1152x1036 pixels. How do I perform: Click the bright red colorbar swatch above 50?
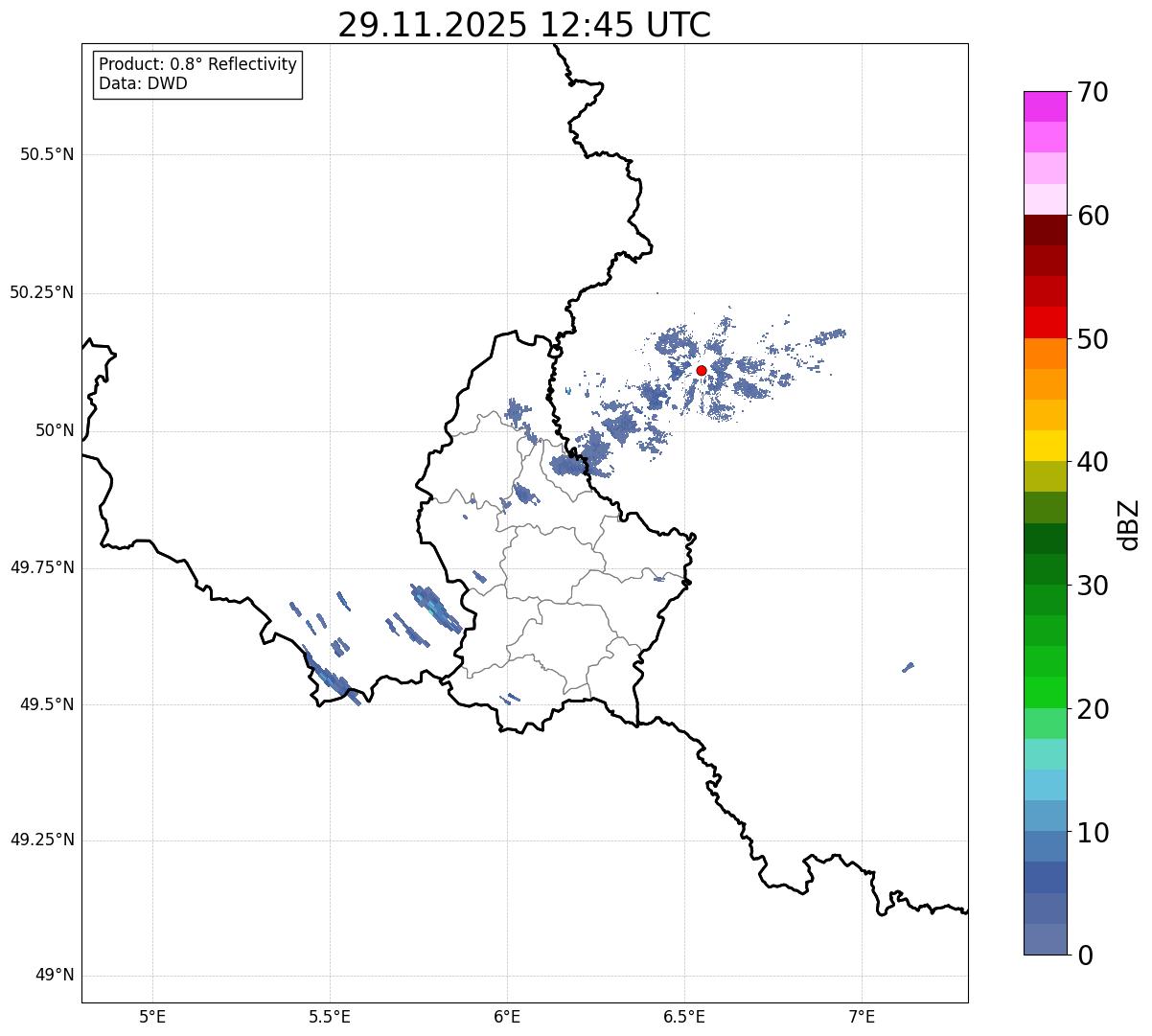point(1045,323)
